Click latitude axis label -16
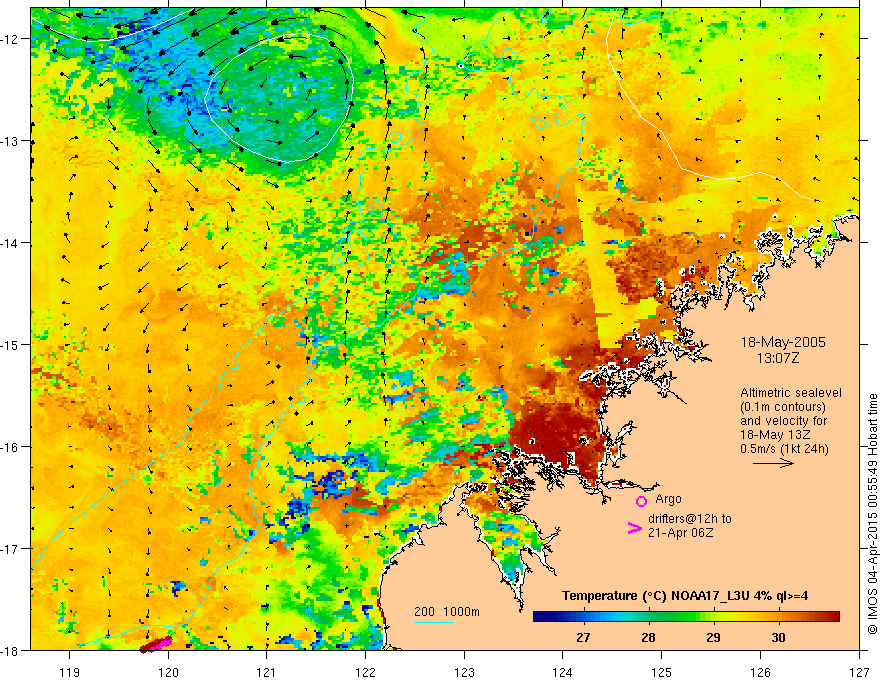Image resolution: width=880 pixels, height=680 pixels. pyautogui.click(x=10, y=447)
